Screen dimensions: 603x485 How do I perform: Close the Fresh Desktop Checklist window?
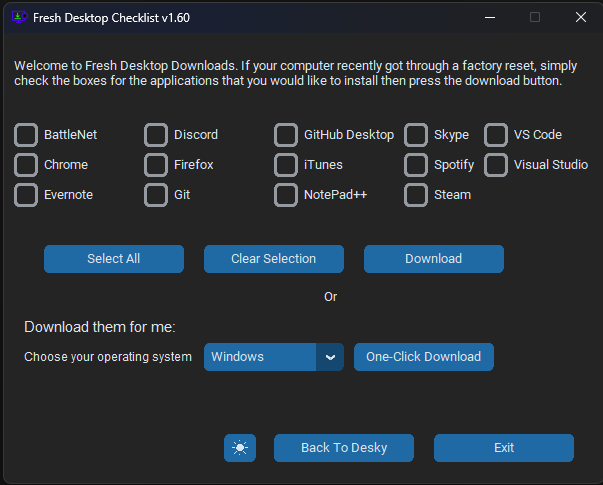tap(581, 17)
